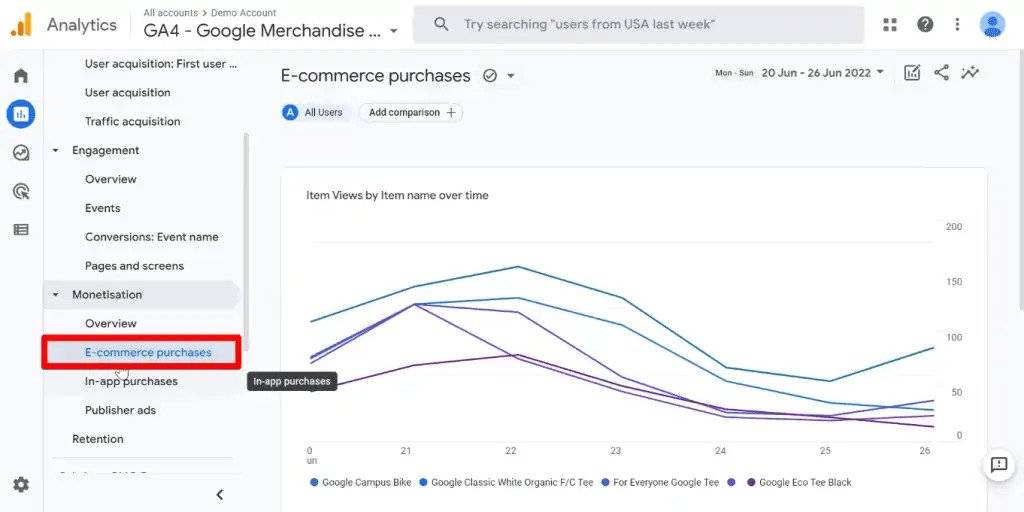
Task: Open Monetisation Overview report
Action: (x=110, y=323)
